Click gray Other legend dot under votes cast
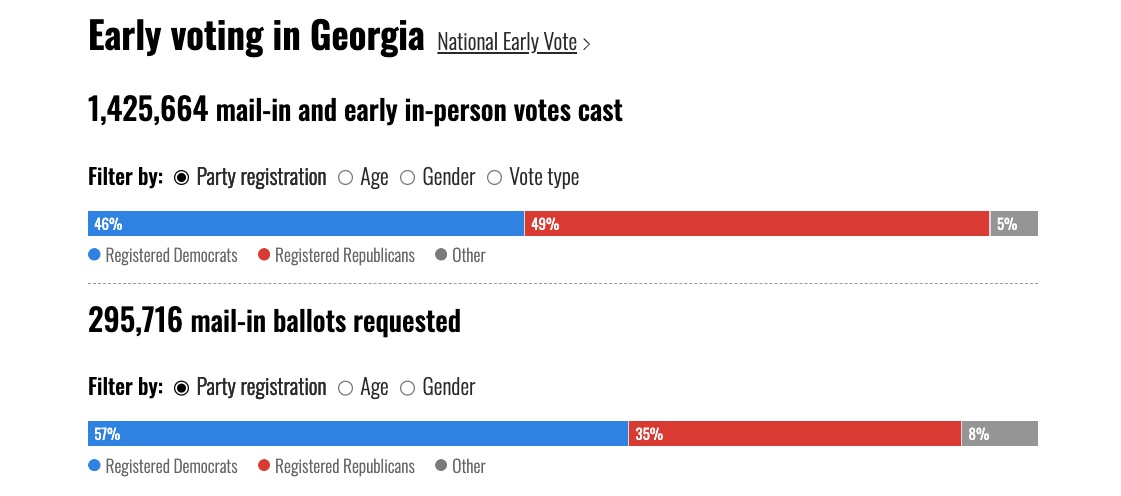This screenshot has width=1121, height=496. [441, 255]
